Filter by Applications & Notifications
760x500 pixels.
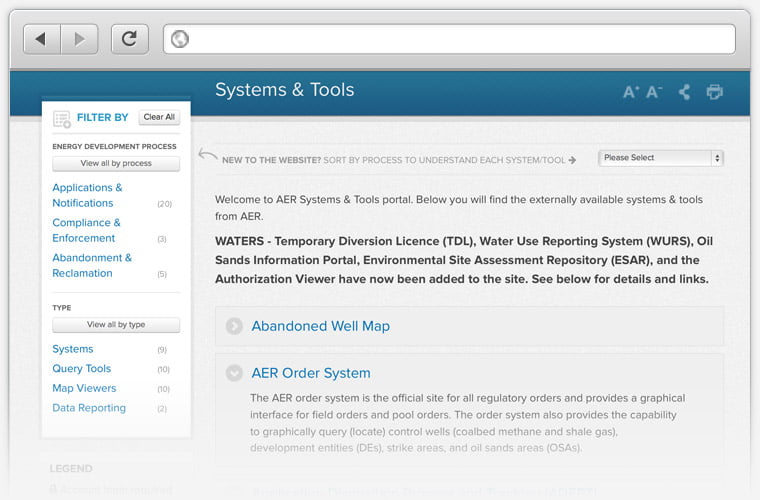click(x=87, y=195)
